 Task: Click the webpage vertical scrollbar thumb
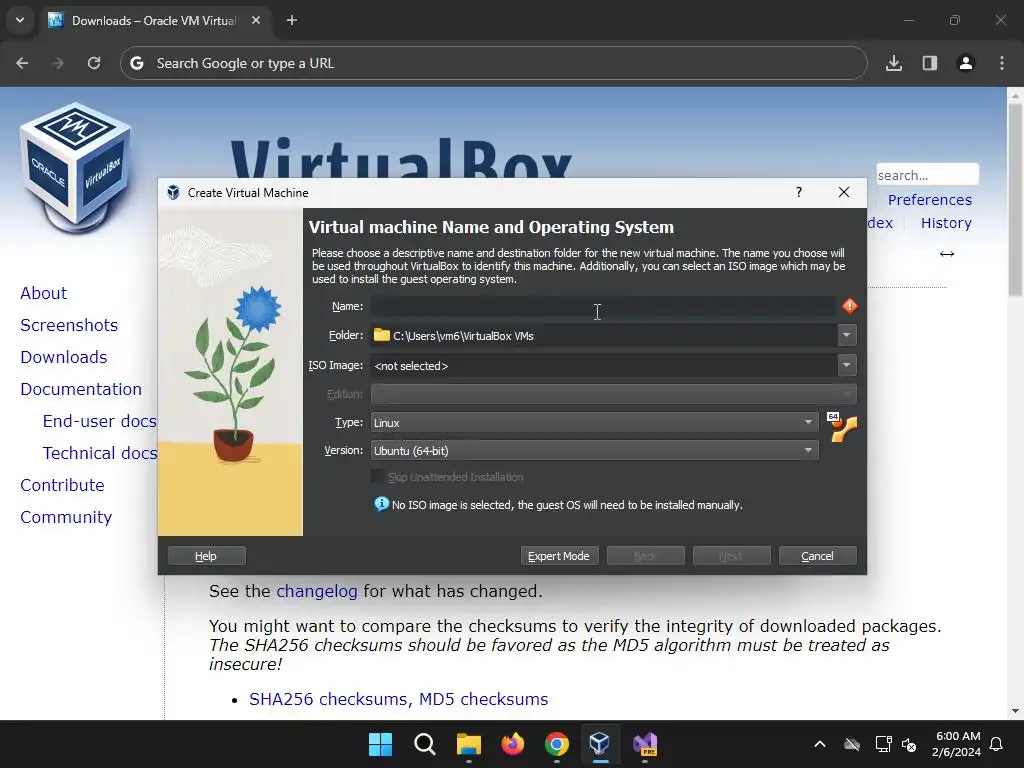tap(1015, 199)
